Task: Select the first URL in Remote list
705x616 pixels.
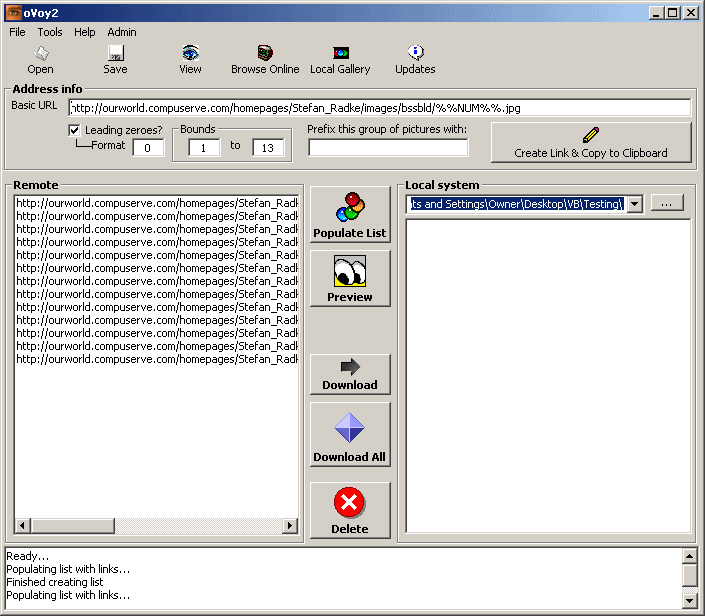Action: [157, 203]
